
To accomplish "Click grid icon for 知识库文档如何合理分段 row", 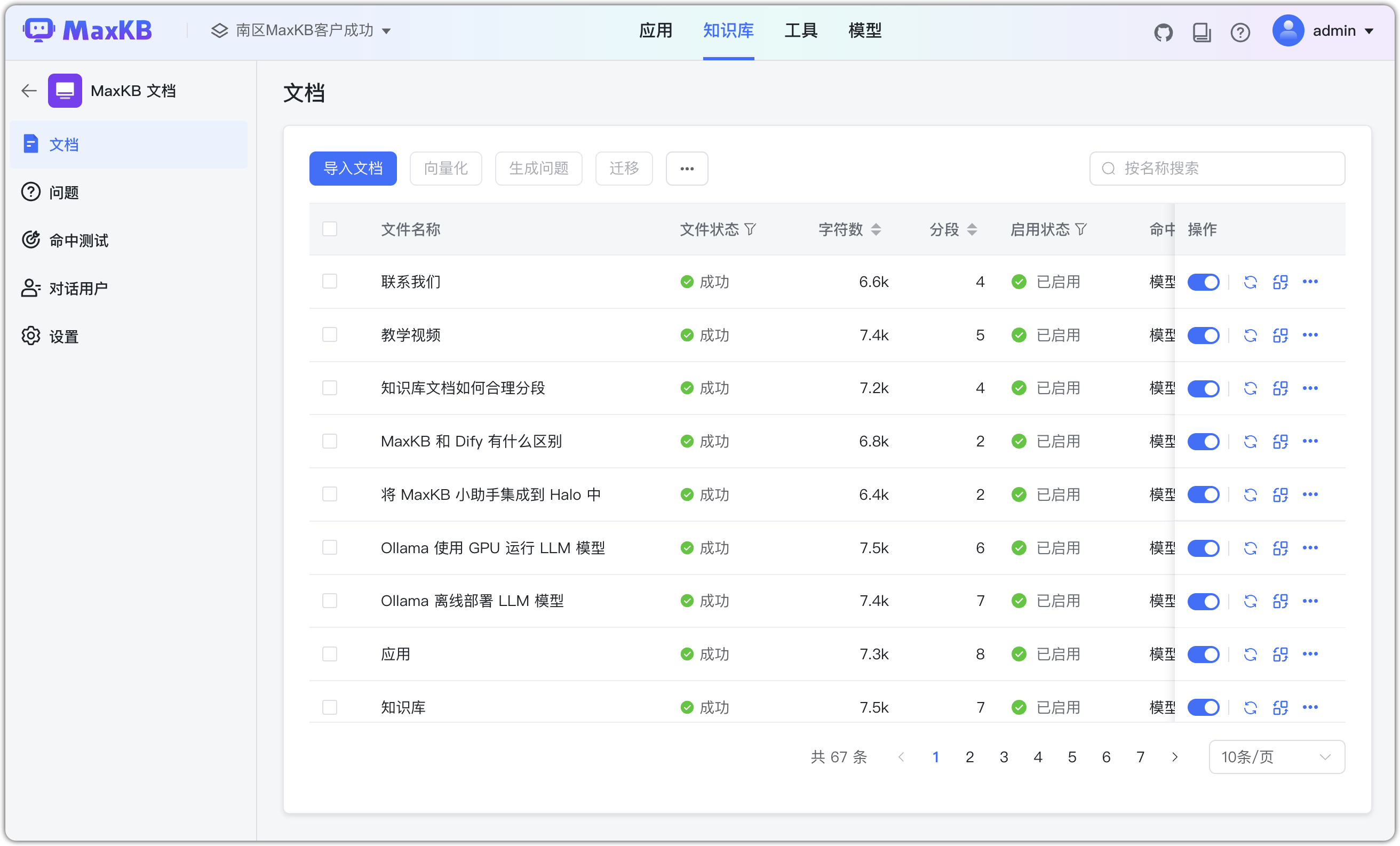I will [1280, 388].
